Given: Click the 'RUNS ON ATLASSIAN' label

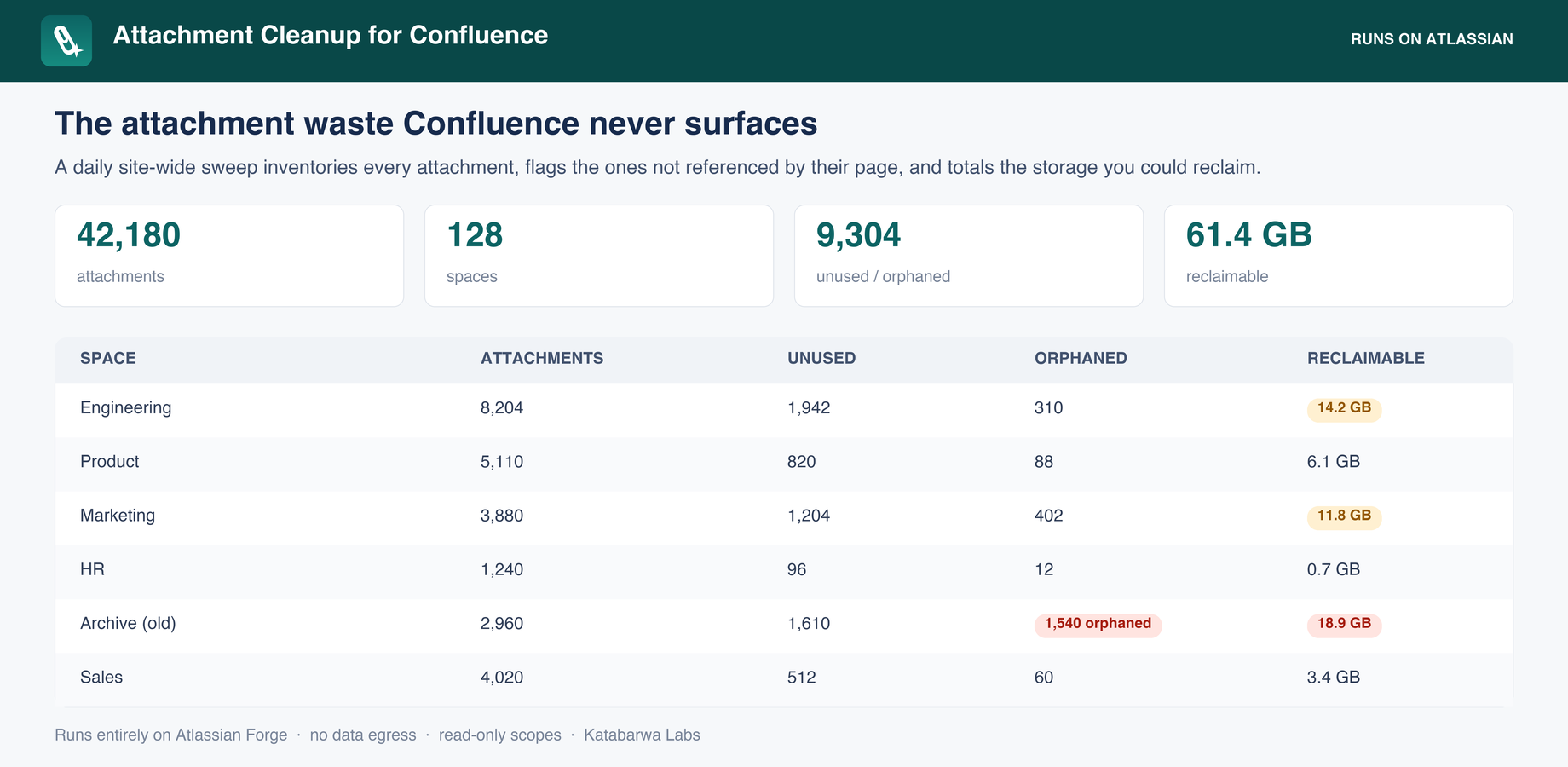Looking at the screenshot, I should coord(1432,39).
